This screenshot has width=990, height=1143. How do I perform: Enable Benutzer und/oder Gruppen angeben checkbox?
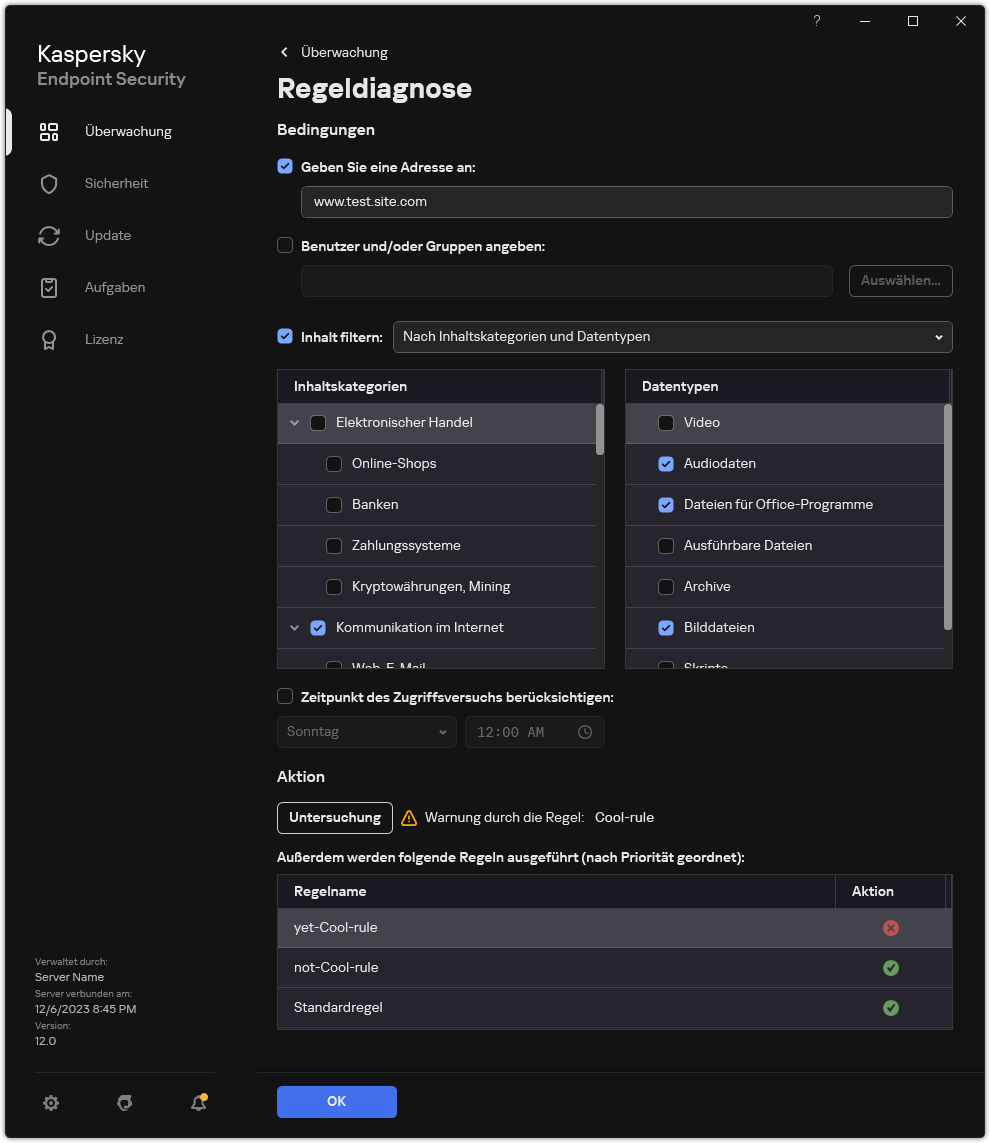pos(285,246)
